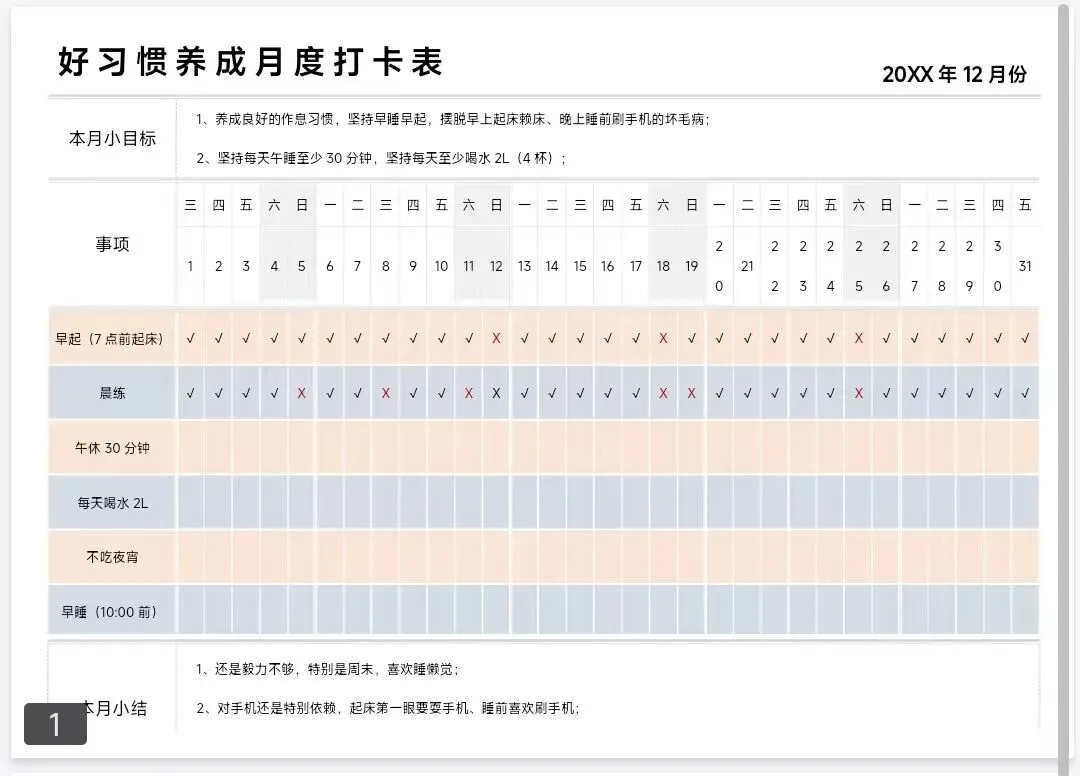Viewport: 1080px width, 776px height.
Task: Click the red X in 早起 row, day 25
Action: [858, 338]
